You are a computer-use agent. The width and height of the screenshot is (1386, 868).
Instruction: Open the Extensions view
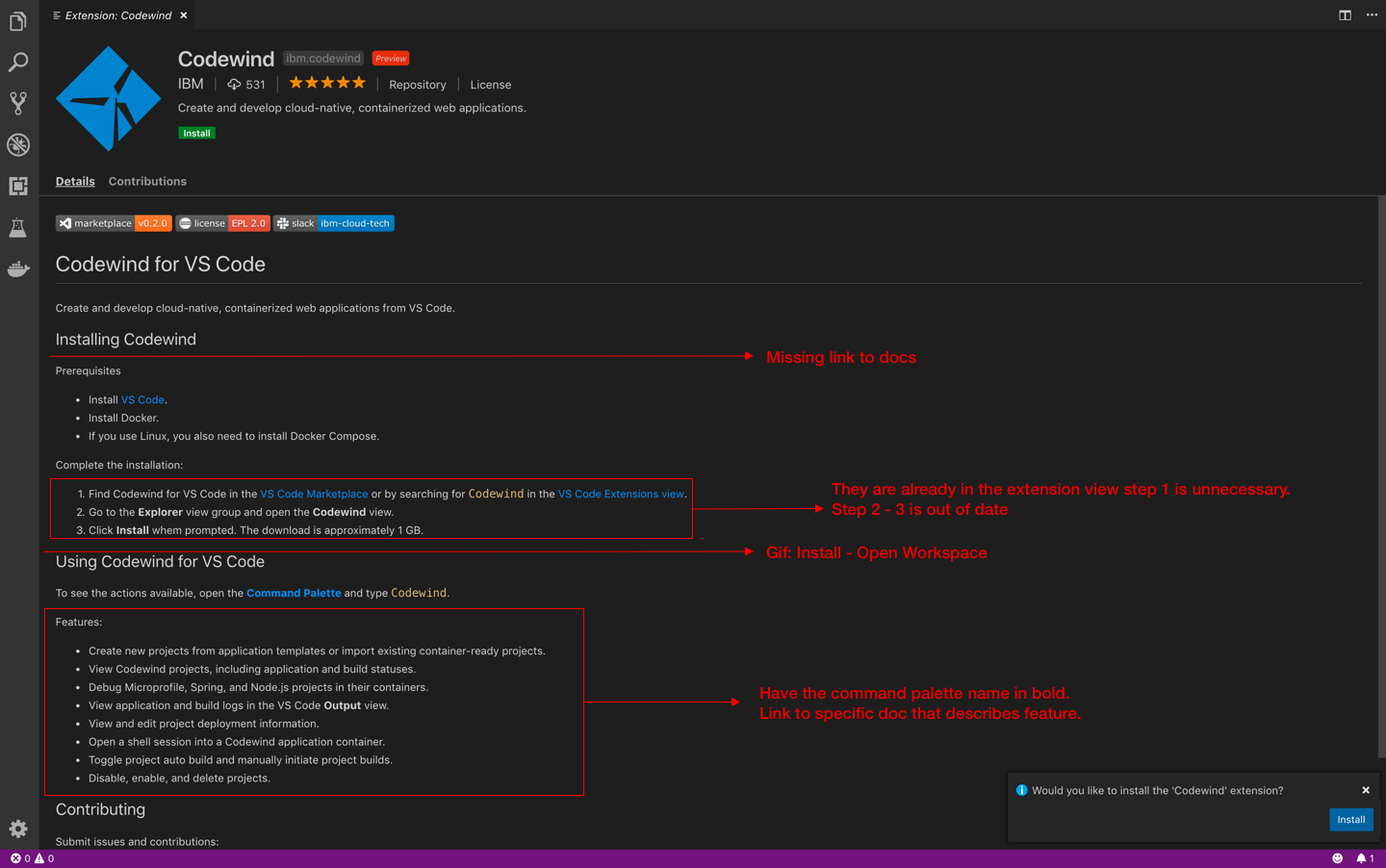click(17, 186)
